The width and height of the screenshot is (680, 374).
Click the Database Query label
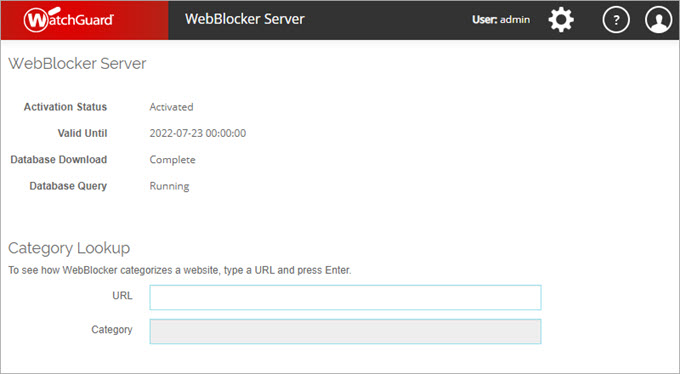(x=68, y=186)
